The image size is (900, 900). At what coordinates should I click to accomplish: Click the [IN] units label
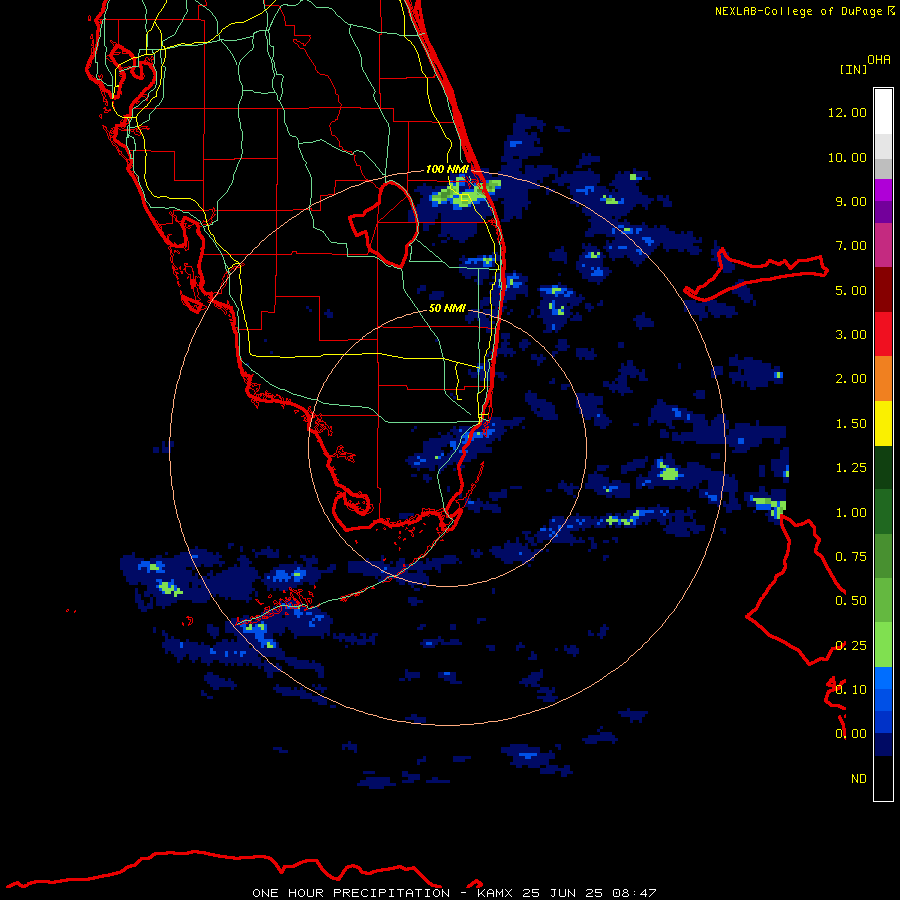[x=853, y=69]
